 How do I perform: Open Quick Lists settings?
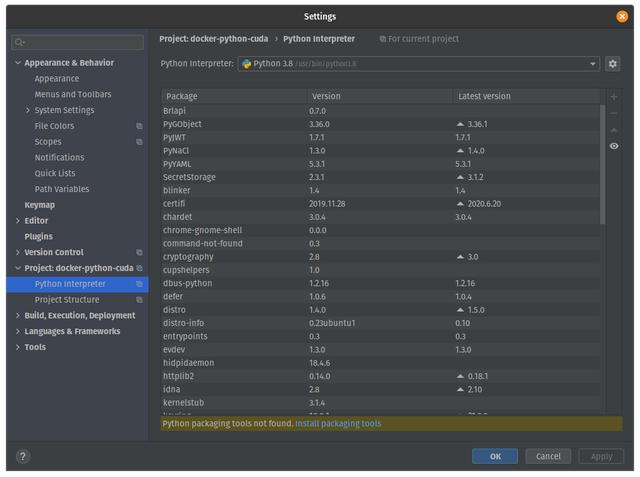point(55,173)
